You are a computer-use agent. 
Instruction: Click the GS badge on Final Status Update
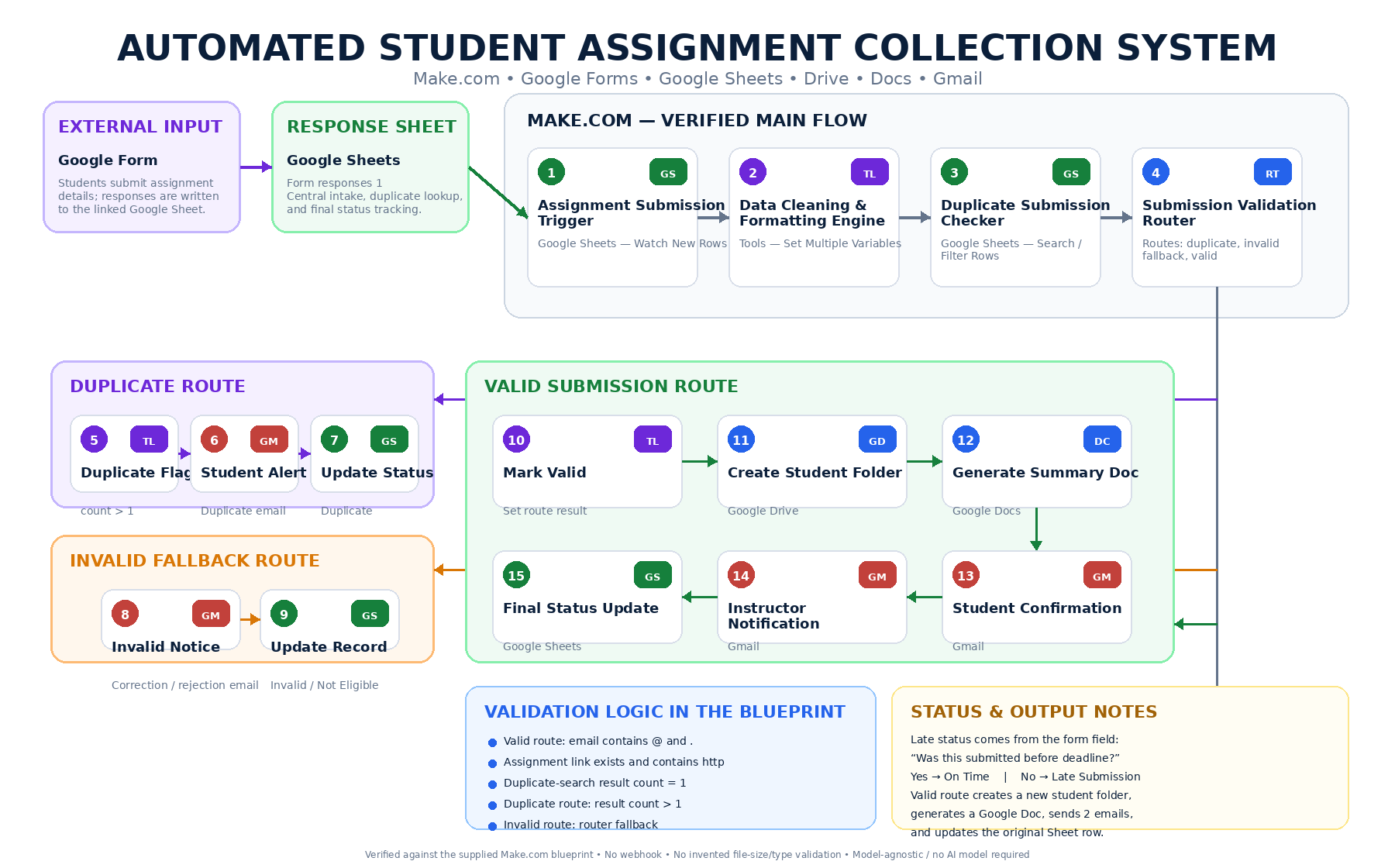click(x=653, y=575)
